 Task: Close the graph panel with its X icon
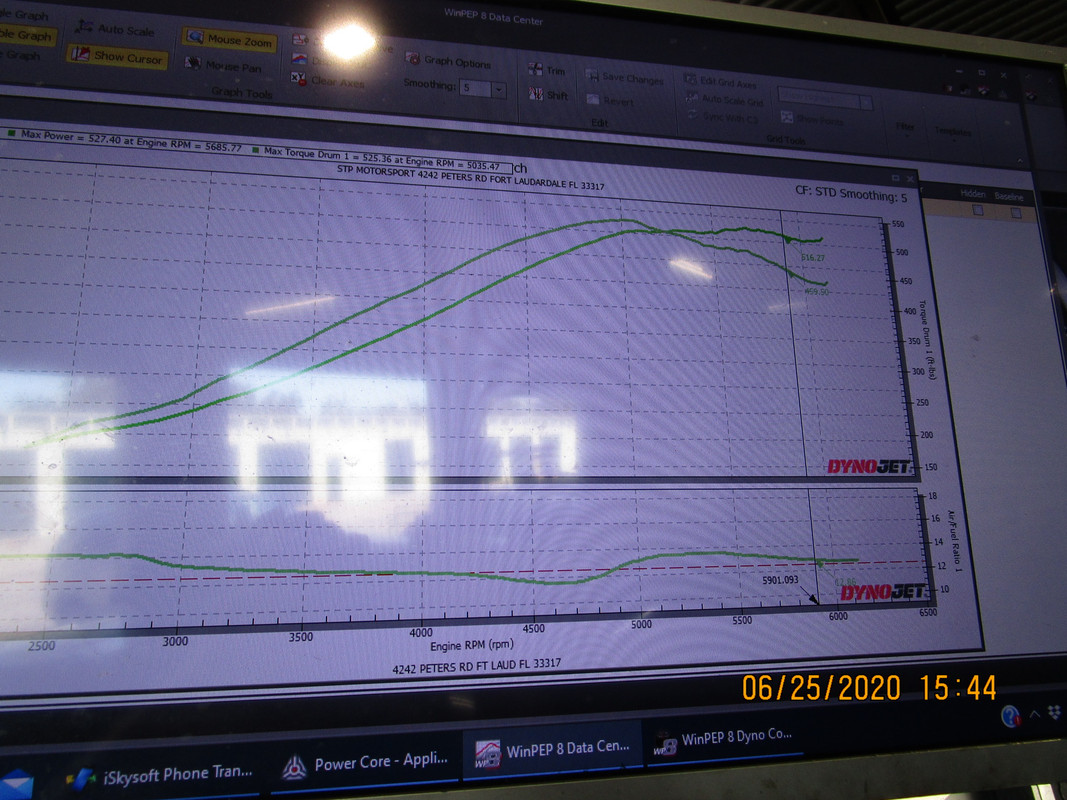click(910, 179)
